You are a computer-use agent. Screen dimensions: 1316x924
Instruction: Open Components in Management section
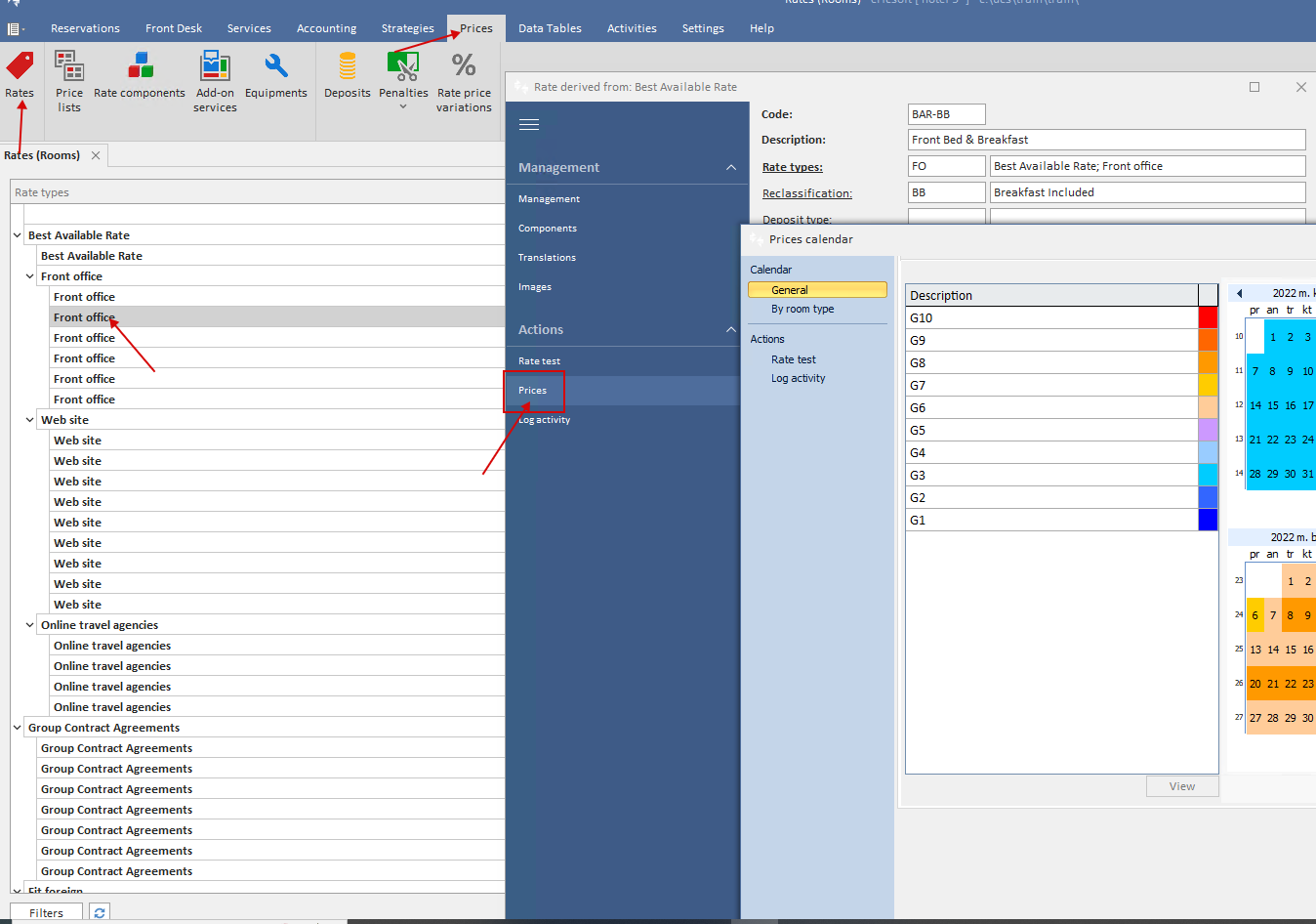pos(547,229)
